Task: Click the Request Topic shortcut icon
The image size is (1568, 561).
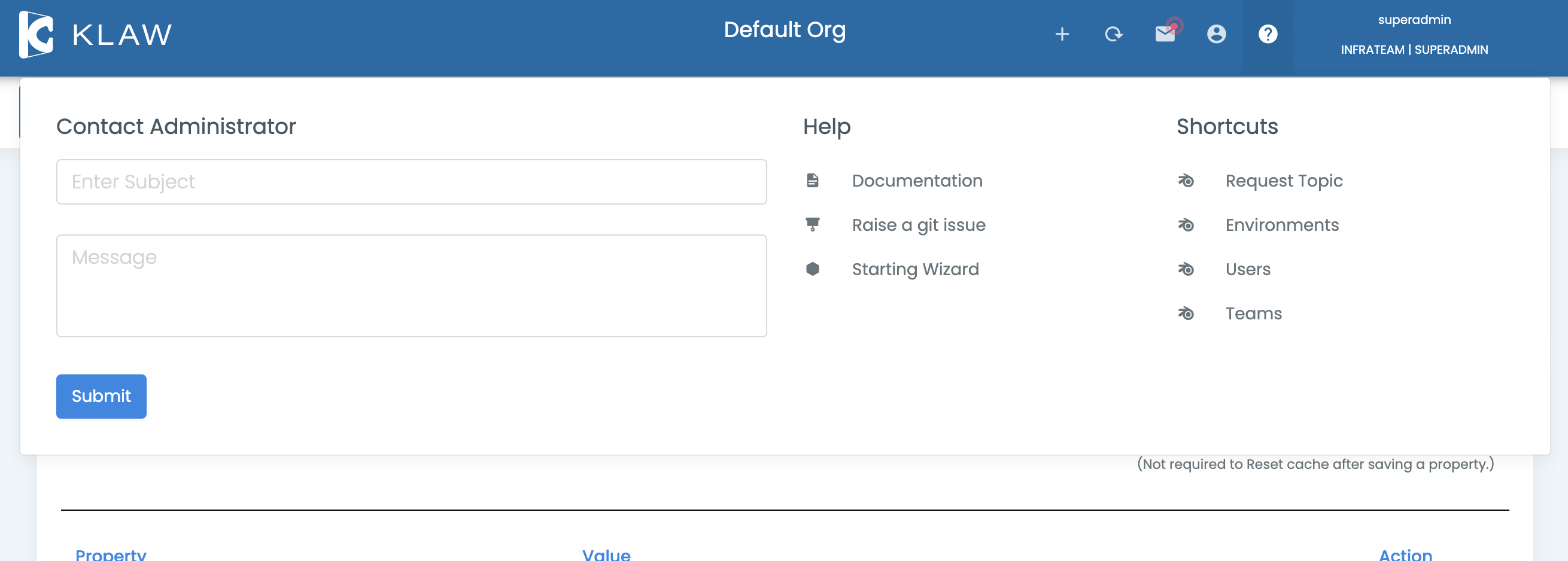Action: [1186, 181]
